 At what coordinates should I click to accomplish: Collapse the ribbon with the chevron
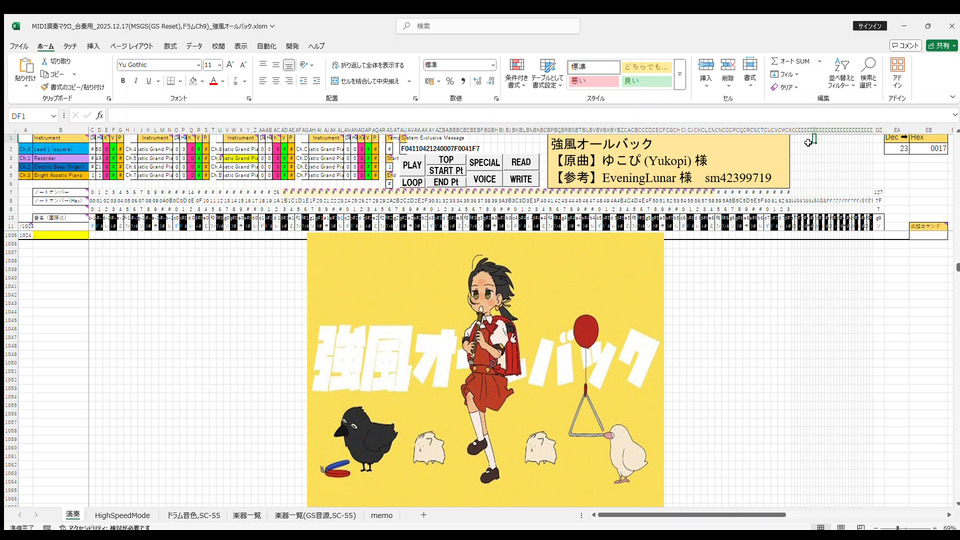(x=952, y=97)
